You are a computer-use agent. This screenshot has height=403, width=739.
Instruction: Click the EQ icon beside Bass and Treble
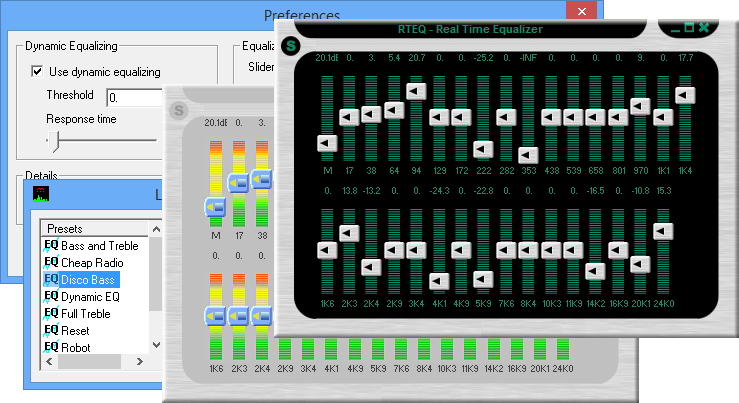pyautogui.click(x=52, y=245)
